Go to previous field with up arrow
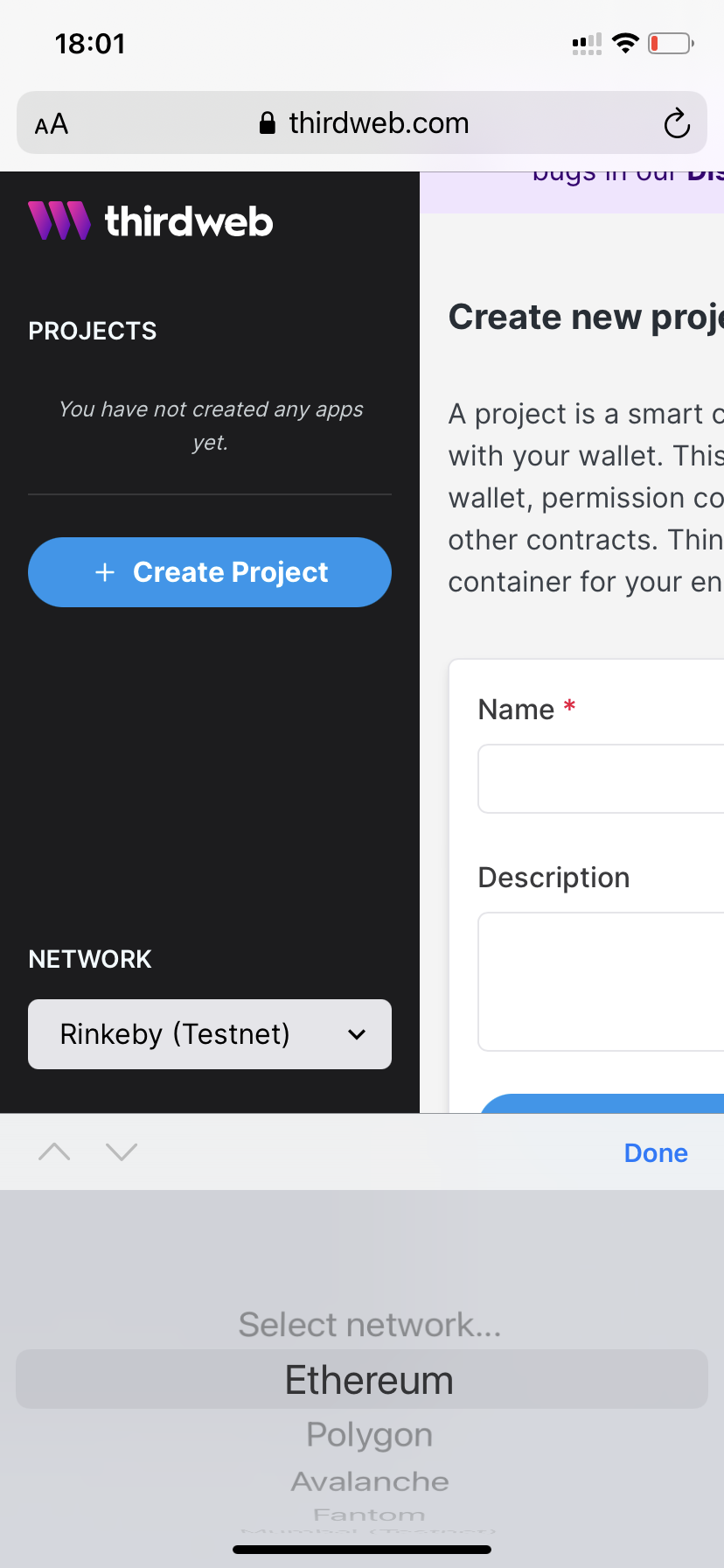This screenshot has height=1568, width=724. click(54, 1151)
